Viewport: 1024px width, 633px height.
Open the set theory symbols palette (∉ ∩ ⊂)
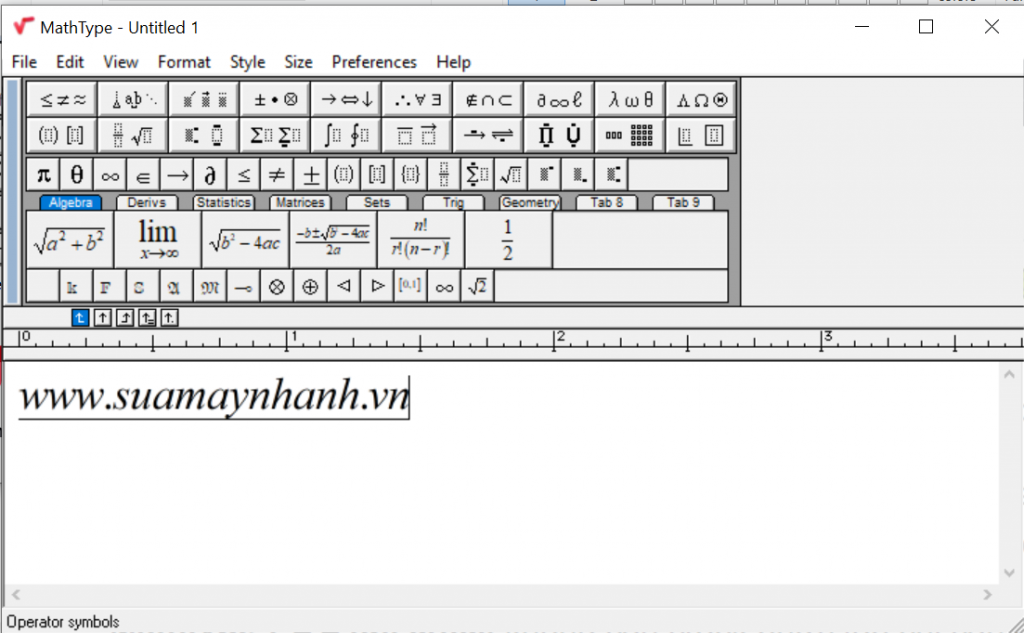click(x=488, y=99)
